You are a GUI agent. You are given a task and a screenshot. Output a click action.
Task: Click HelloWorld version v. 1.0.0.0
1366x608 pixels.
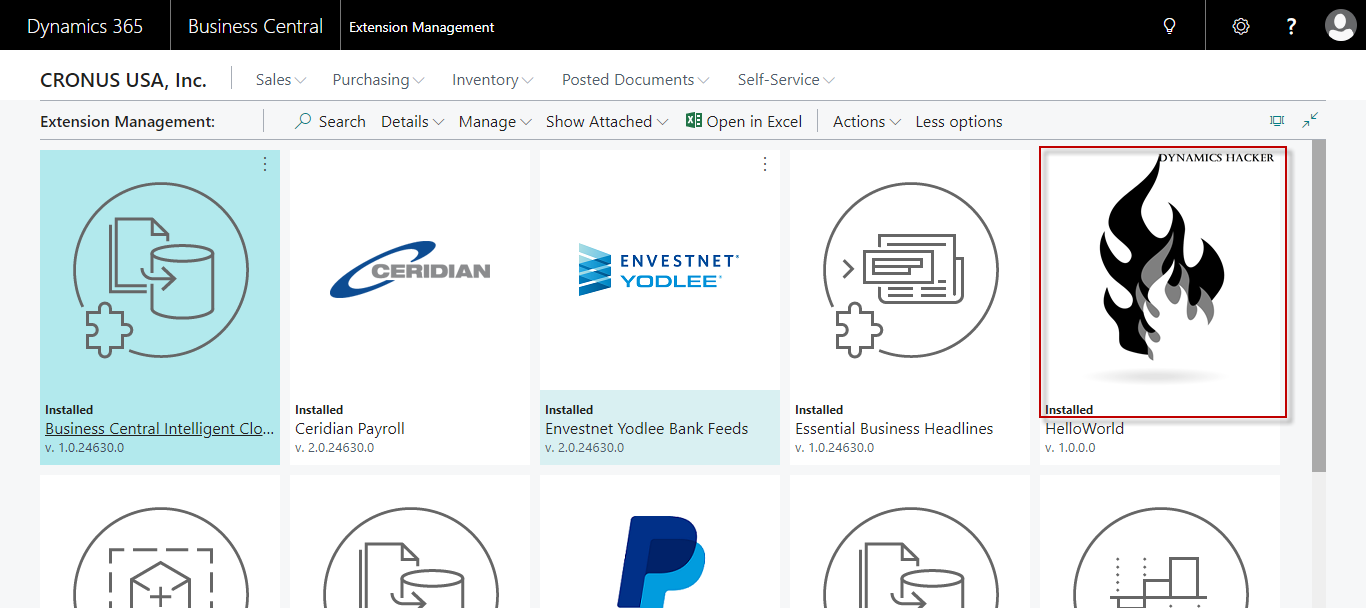pos(1070,448)
